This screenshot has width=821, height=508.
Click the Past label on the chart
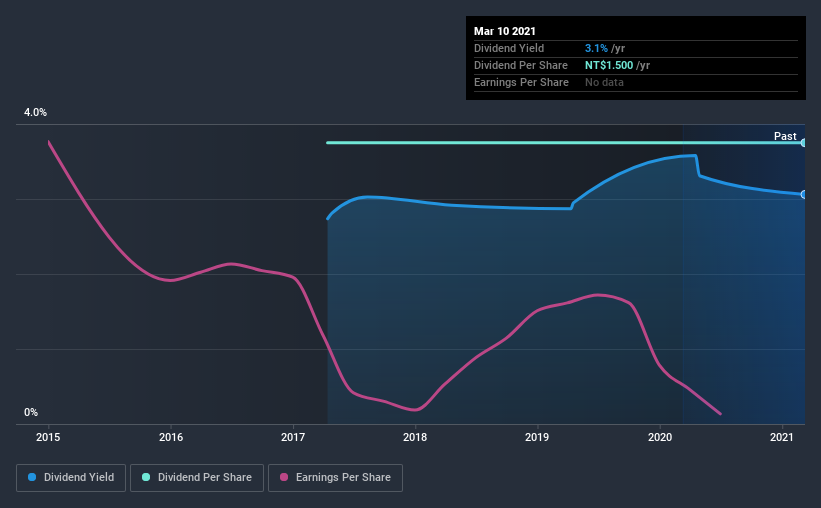[x=785, y=136]
